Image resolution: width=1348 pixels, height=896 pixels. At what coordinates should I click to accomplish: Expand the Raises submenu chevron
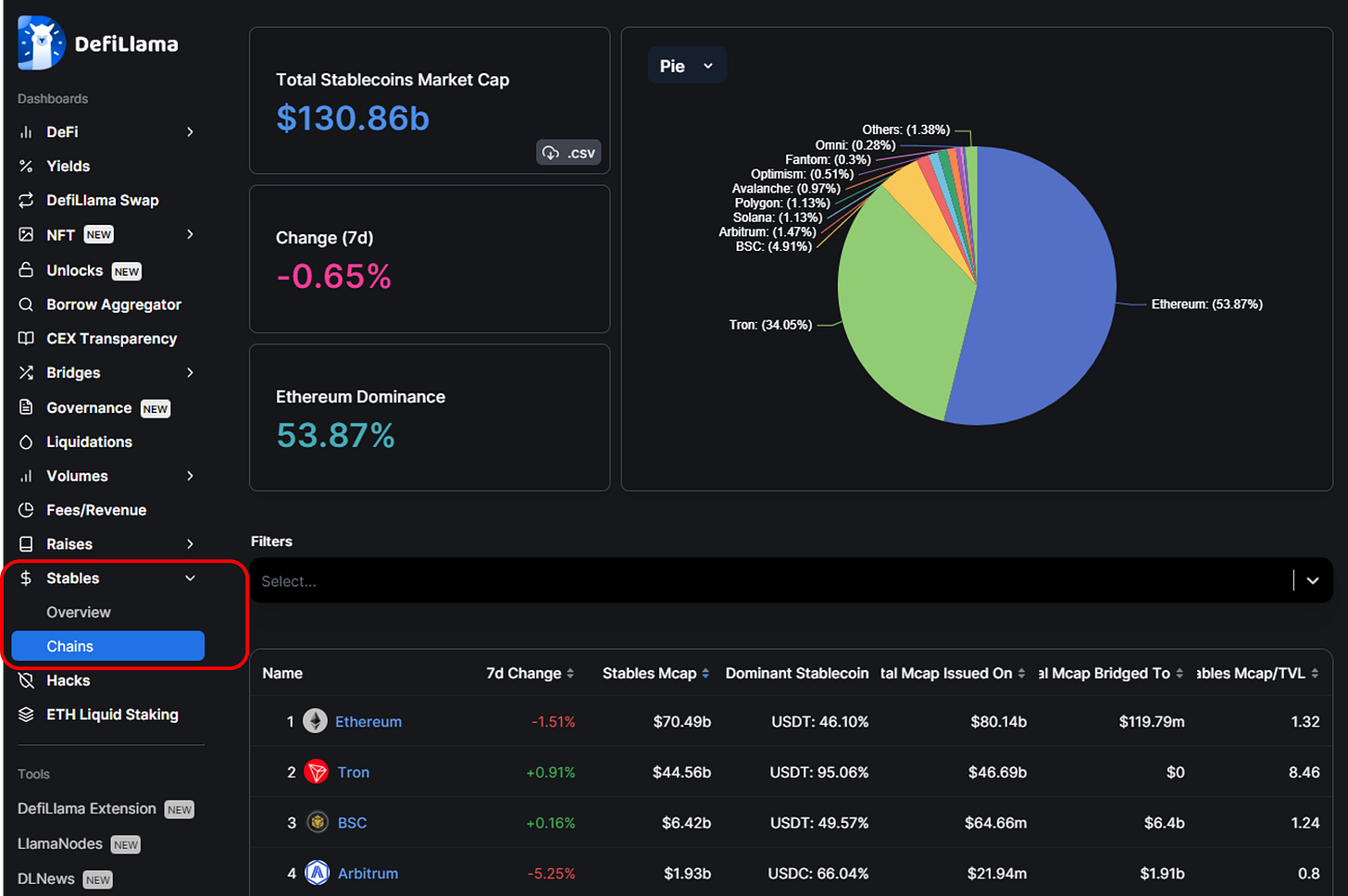click(x=190, y=544)
